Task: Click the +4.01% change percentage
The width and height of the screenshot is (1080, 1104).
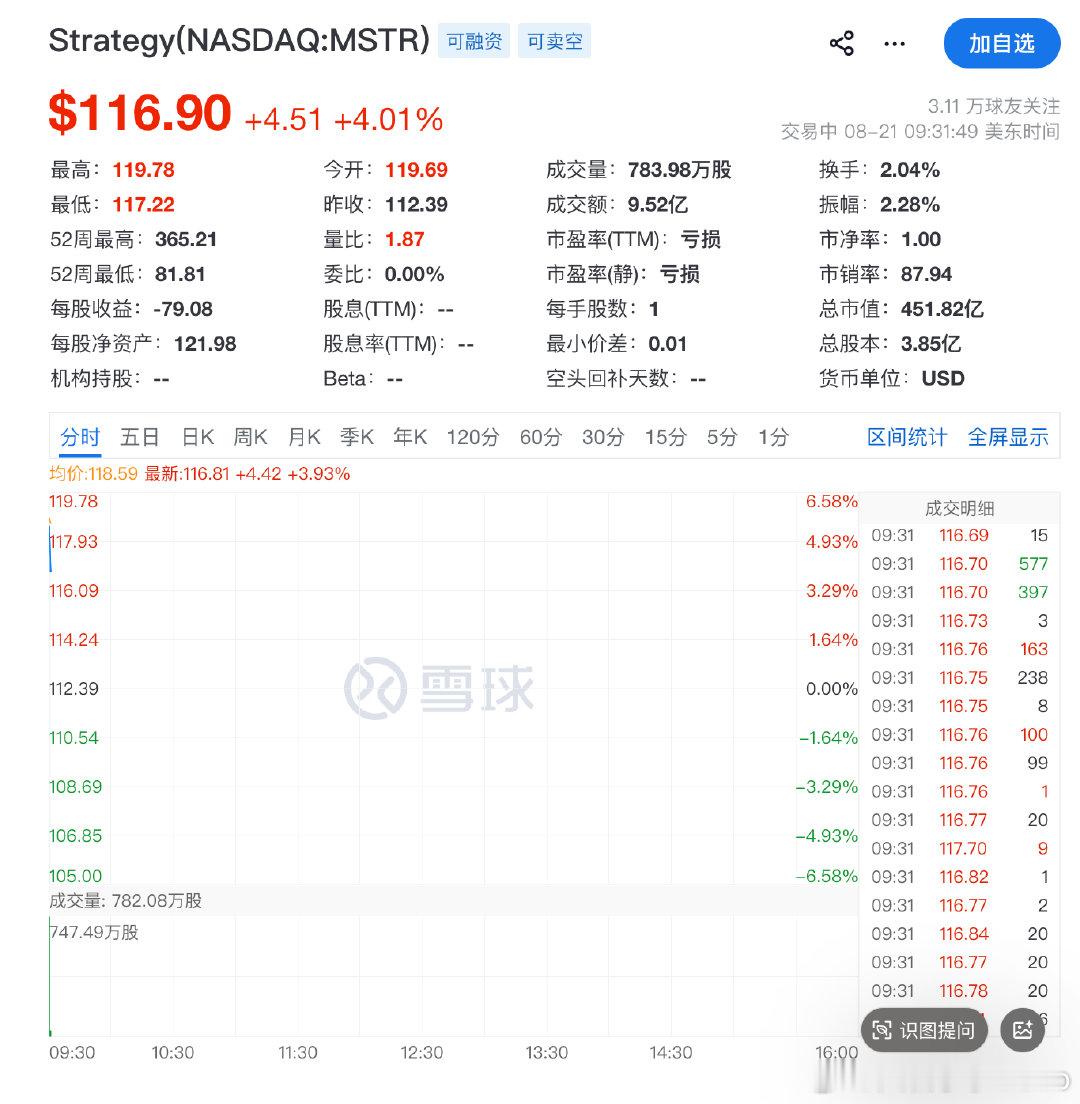Action: (x=389, y=119)
